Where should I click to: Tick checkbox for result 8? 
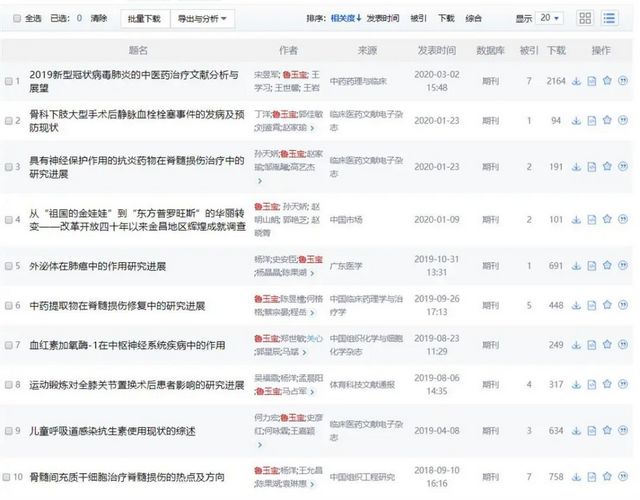click(9, 385)
